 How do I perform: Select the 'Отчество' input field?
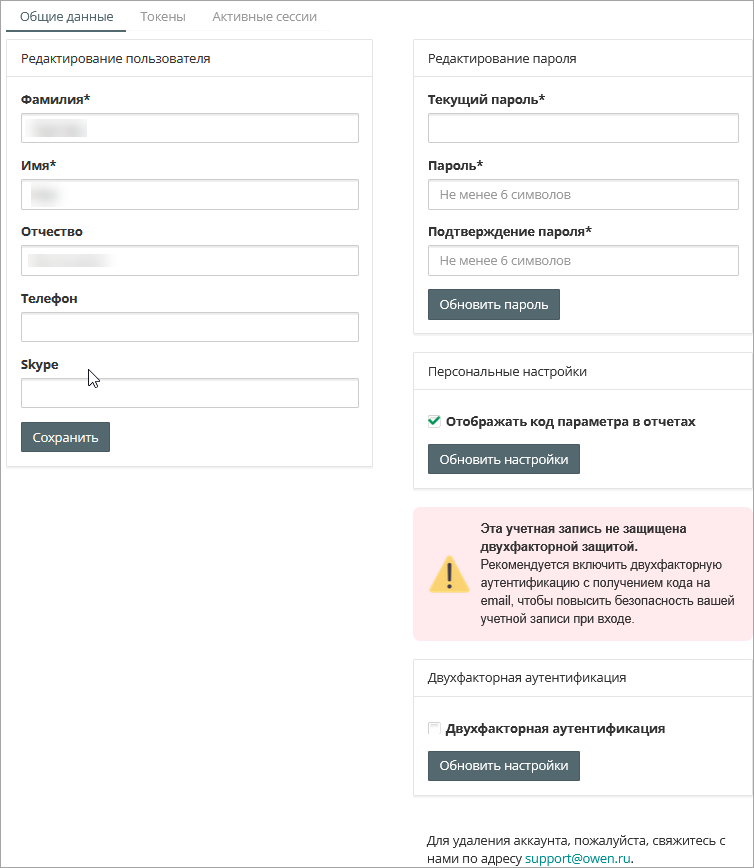pyautogui.click(x=189, y=260)
